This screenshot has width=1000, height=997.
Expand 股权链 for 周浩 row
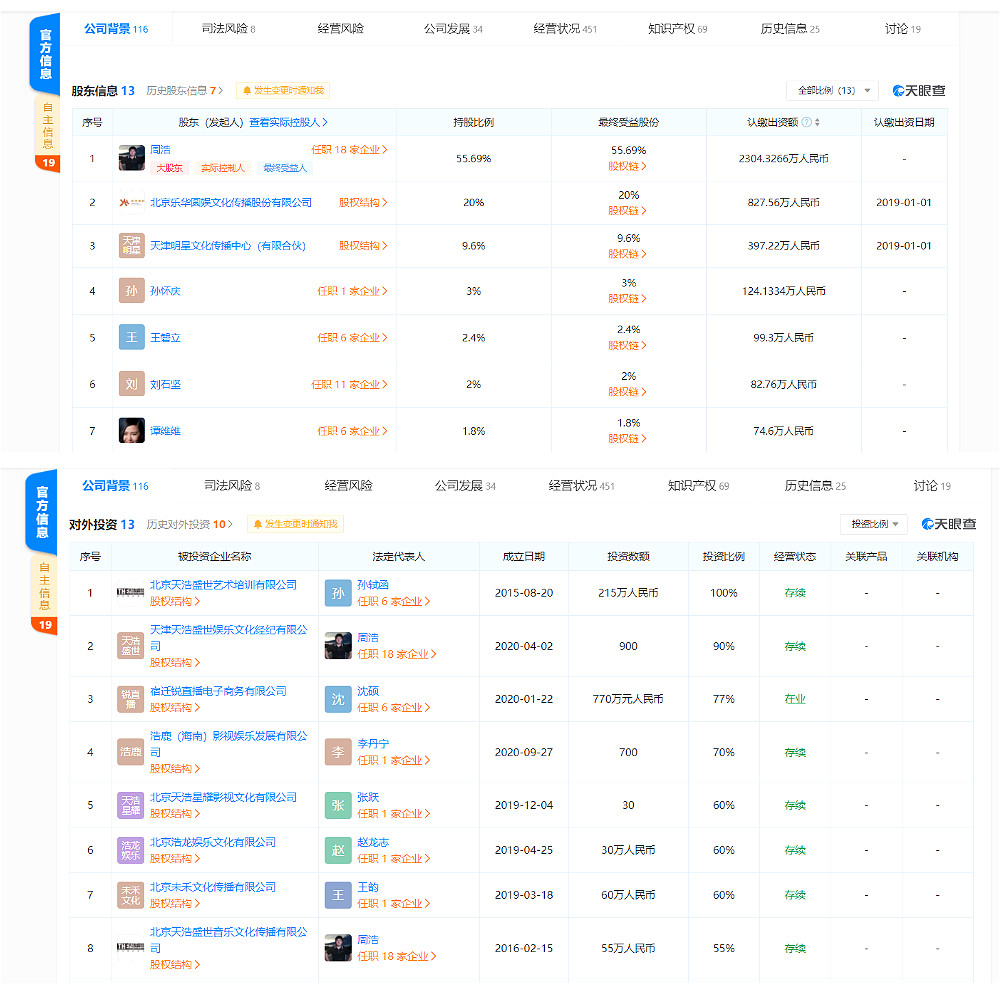(628, 166)
